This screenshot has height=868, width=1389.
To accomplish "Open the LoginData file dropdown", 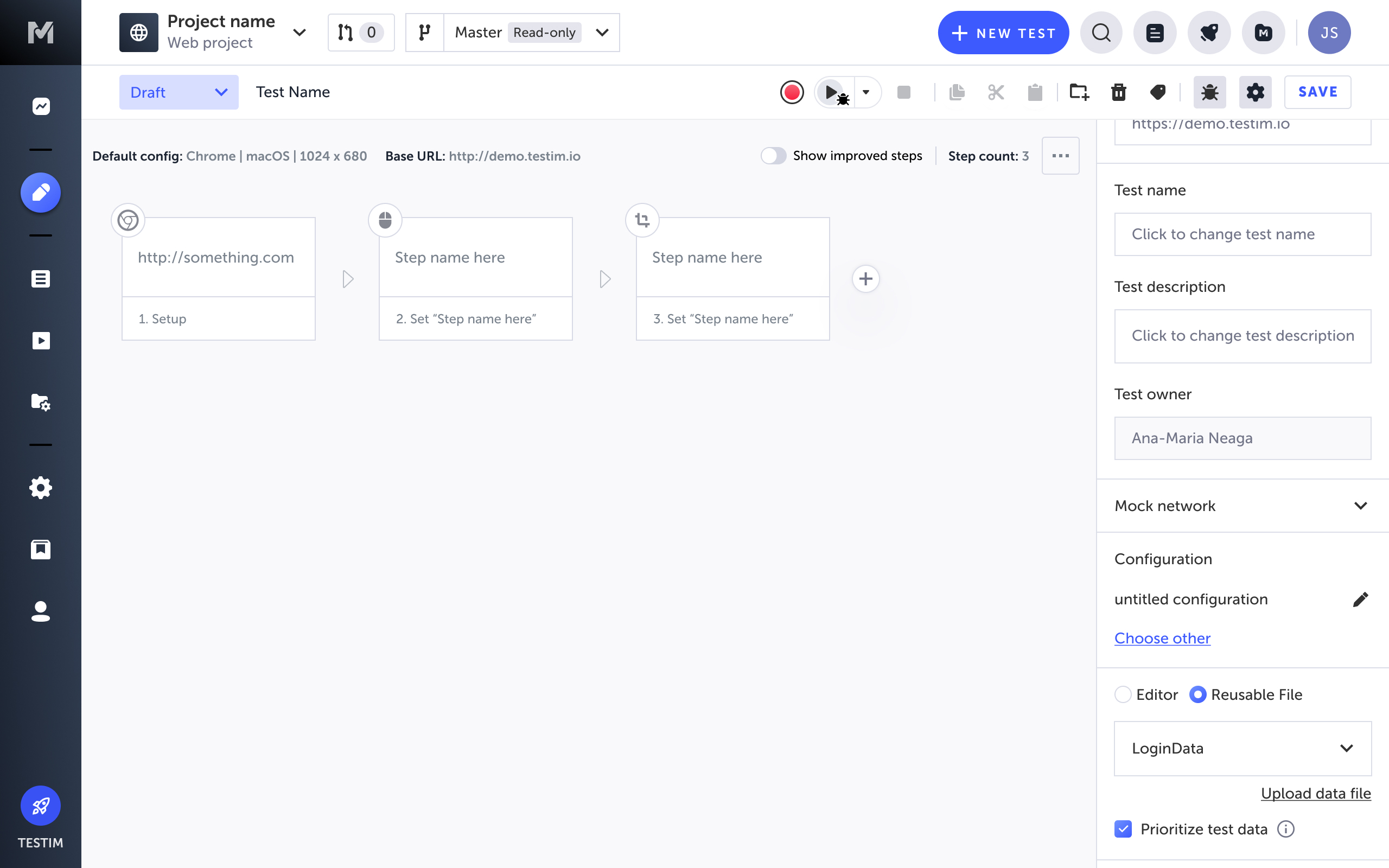I will click(1242, 749).
